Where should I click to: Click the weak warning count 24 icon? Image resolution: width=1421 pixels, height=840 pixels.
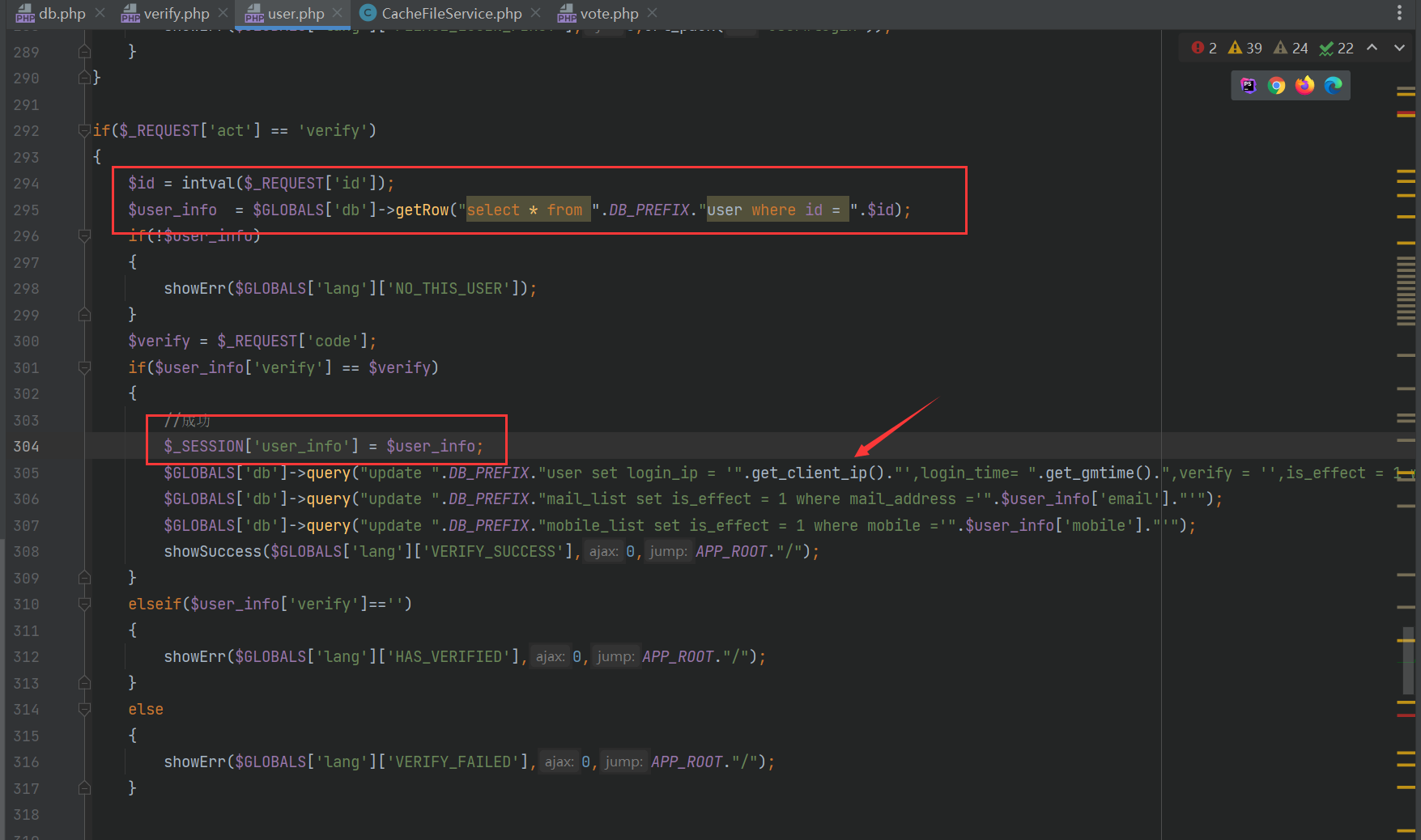click(1291, 49)
